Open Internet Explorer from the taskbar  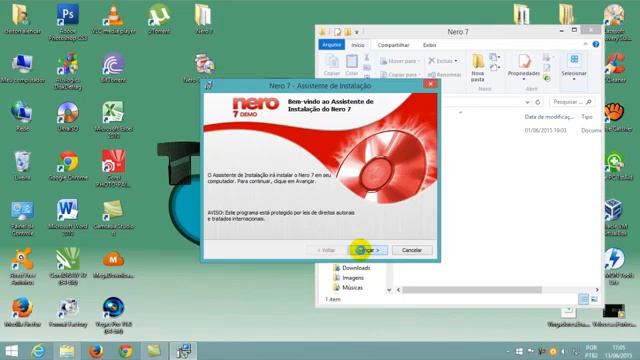click(x=39, y=351)
